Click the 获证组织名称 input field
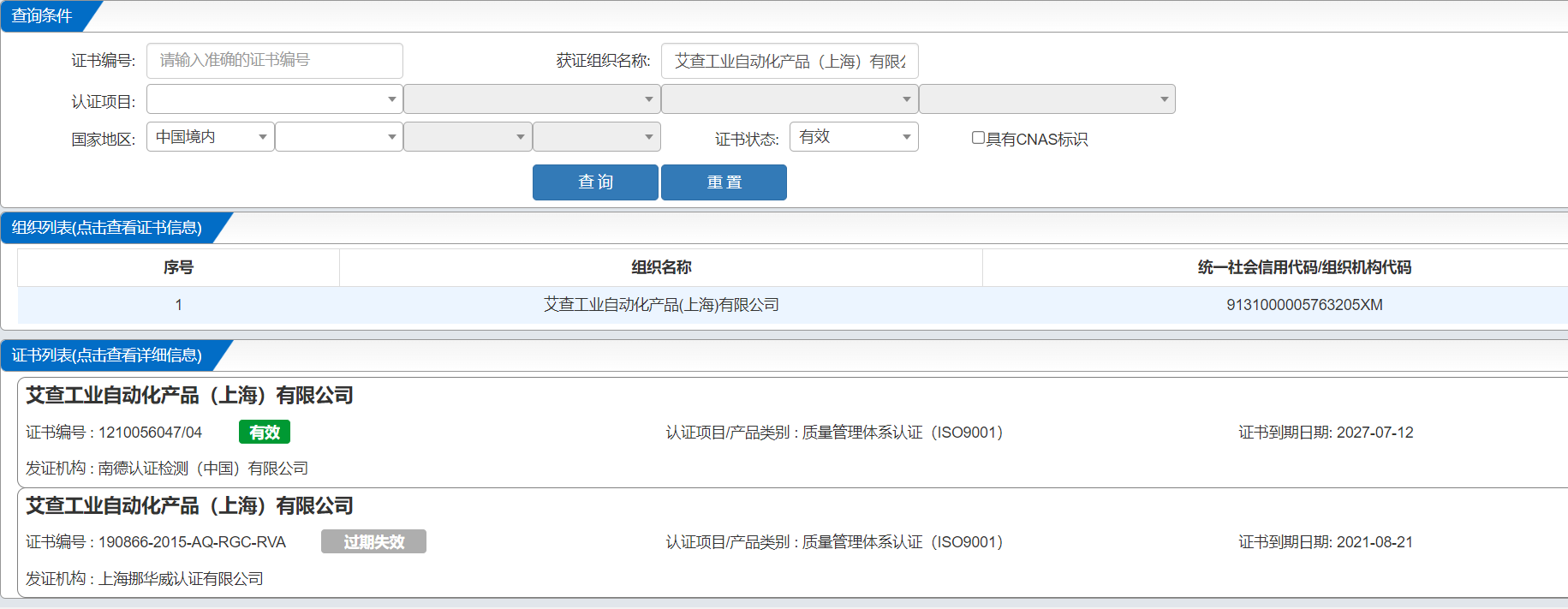Viewport: 1568px width, 609px height. [x=790, y=61]
